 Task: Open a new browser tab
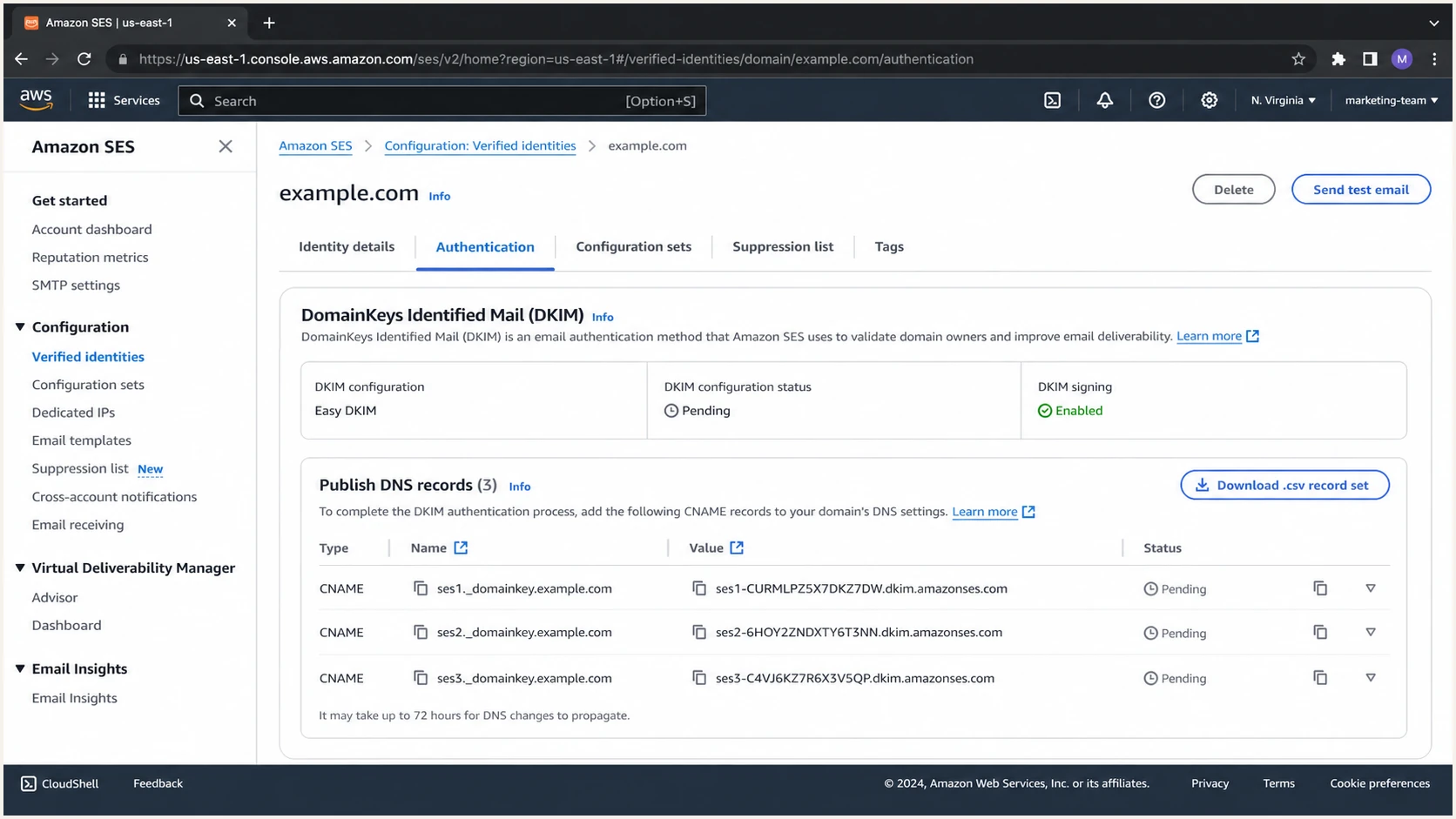pyautogui.click(x=269, y=23)
